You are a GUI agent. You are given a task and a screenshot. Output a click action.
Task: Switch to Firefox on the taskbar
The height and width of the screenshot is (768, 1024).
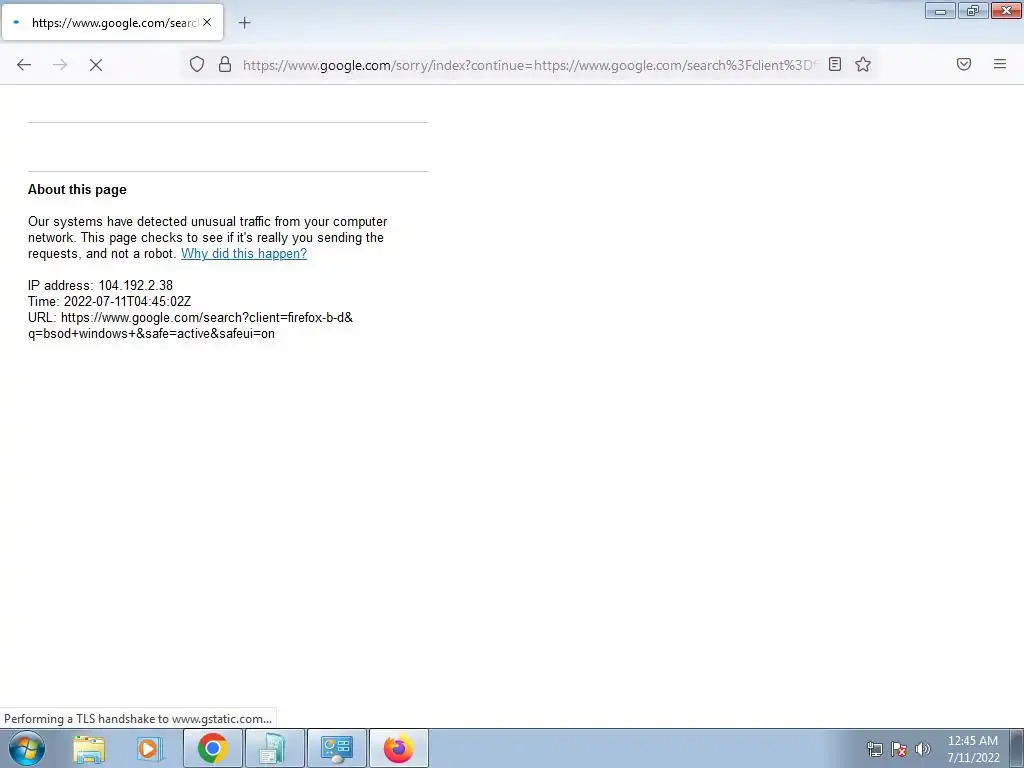399,748
